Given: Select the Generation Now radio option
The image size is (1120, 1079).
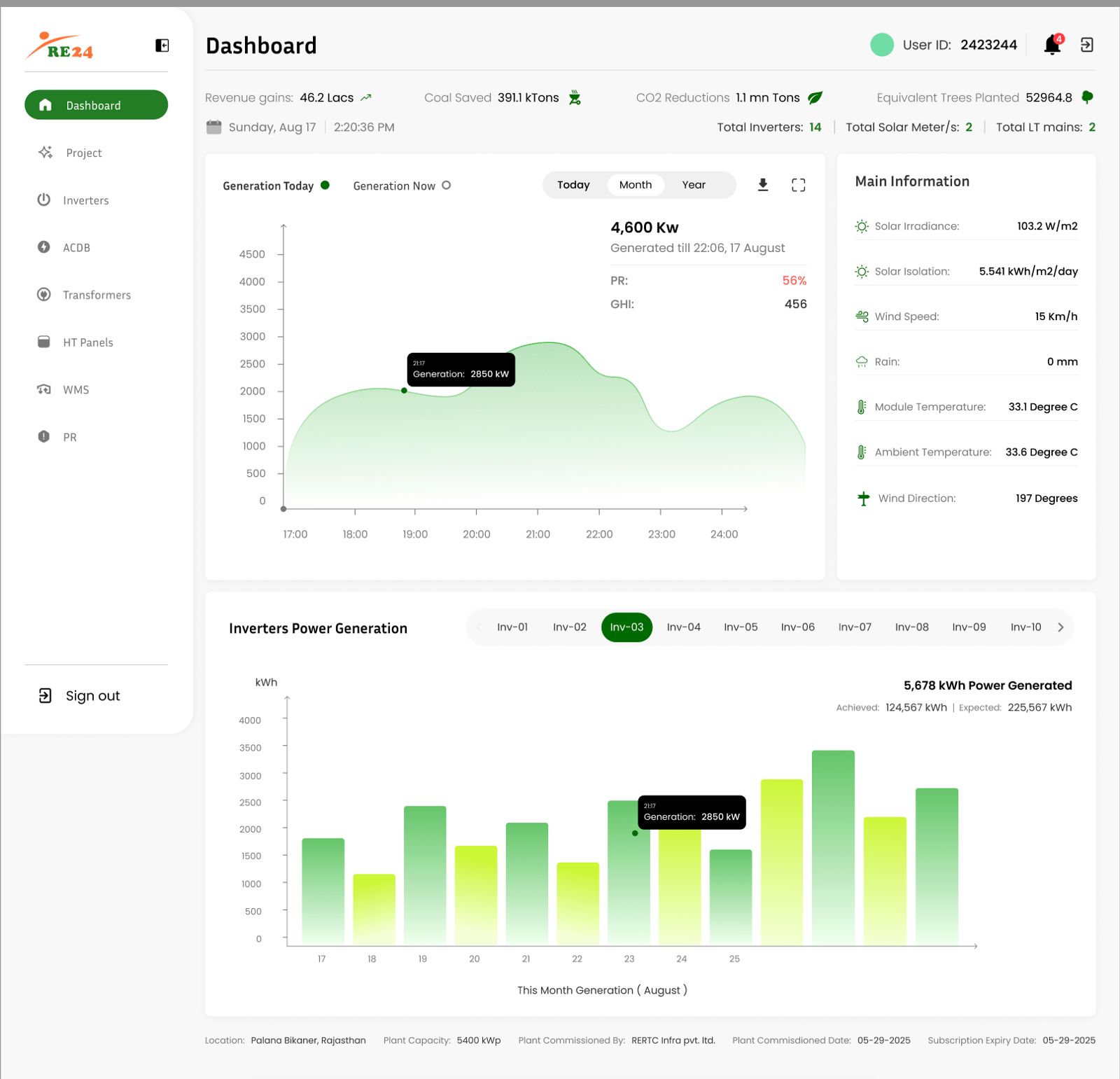Looking at the screenshot, I should [446, 186].
